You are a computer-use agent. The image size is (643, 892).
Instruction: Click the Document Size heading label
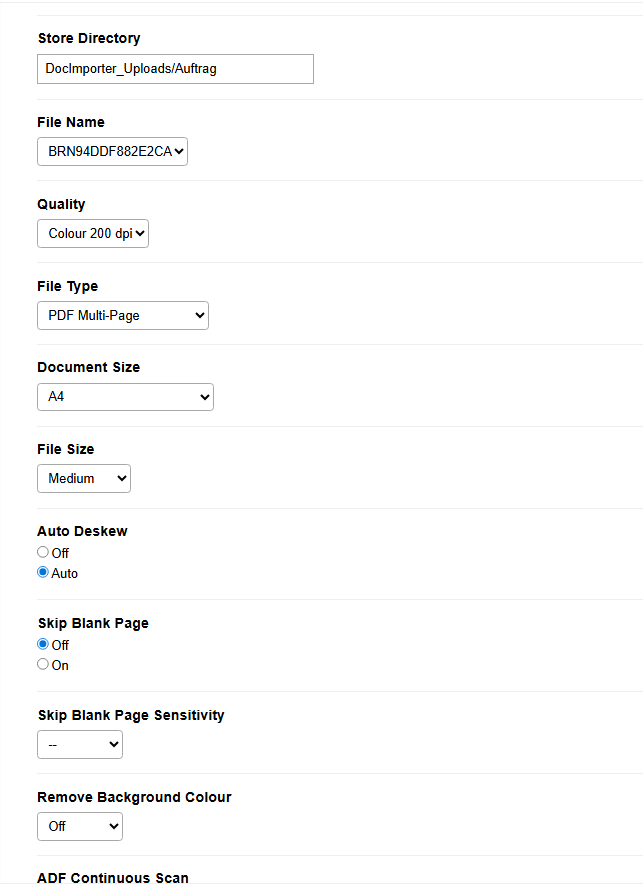click(89, 367)
